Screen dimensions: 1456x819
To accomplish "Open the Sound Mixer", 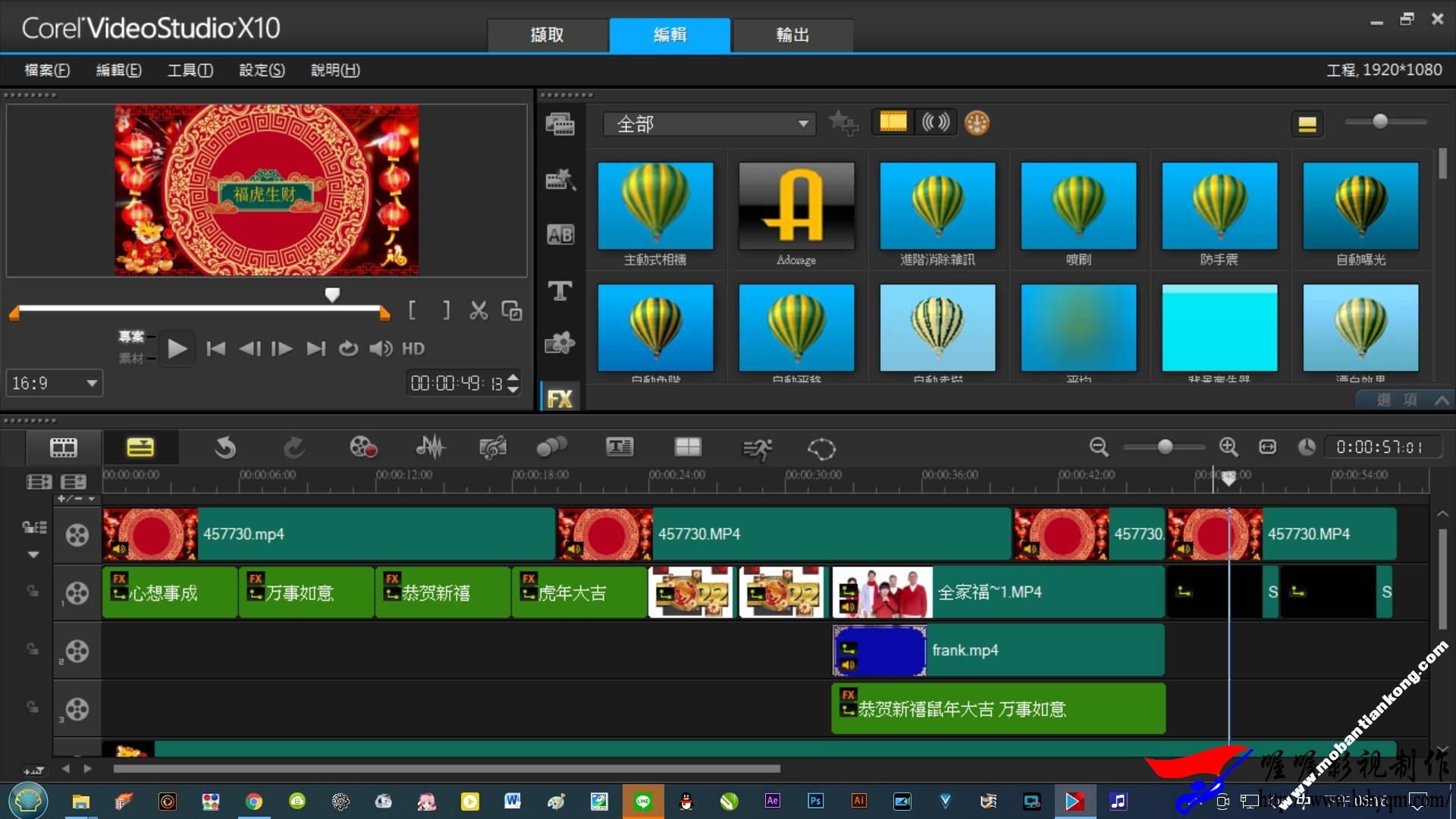I will point(430,447).
